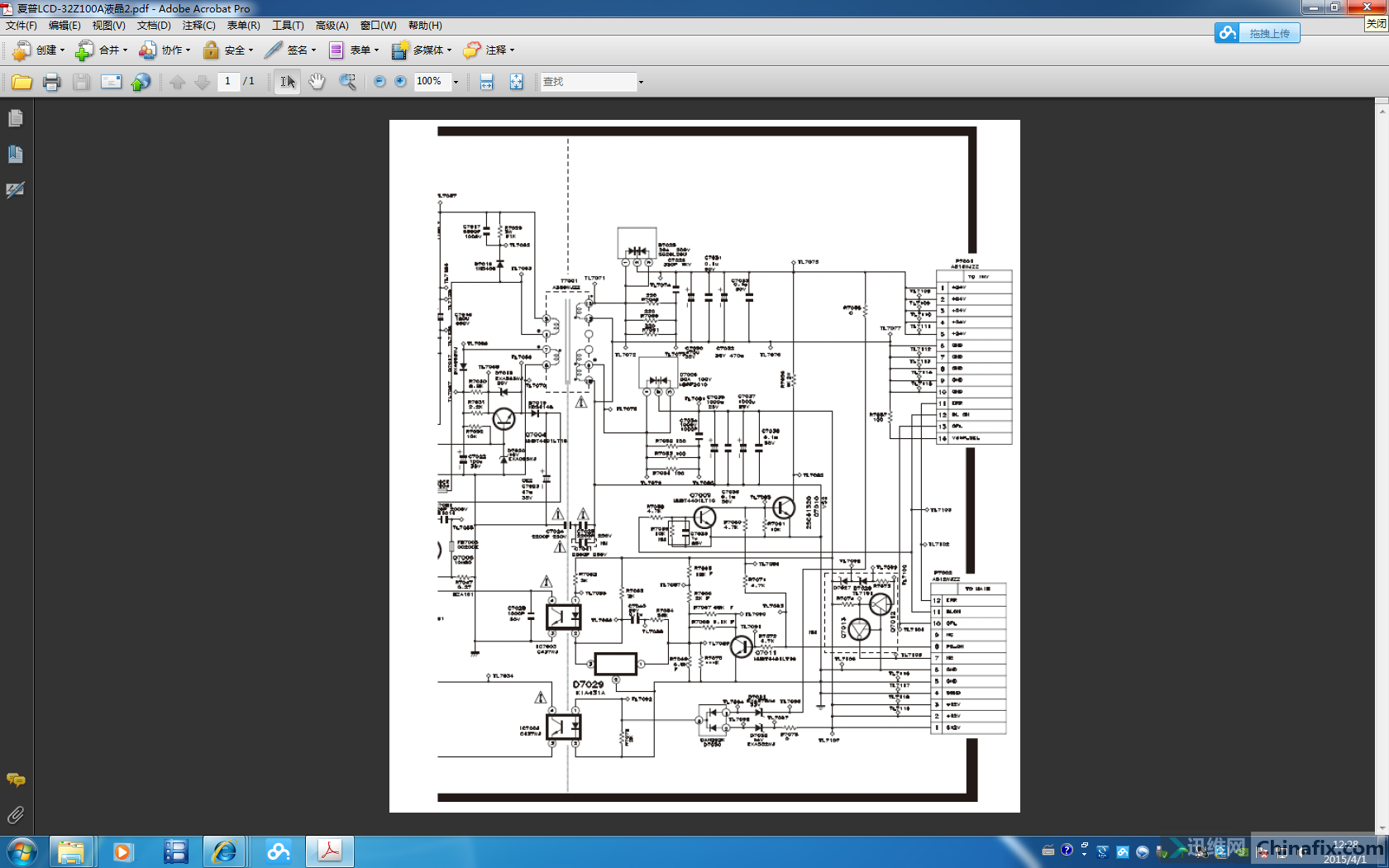Click the Zoom In plus icon

pos(400,81)
